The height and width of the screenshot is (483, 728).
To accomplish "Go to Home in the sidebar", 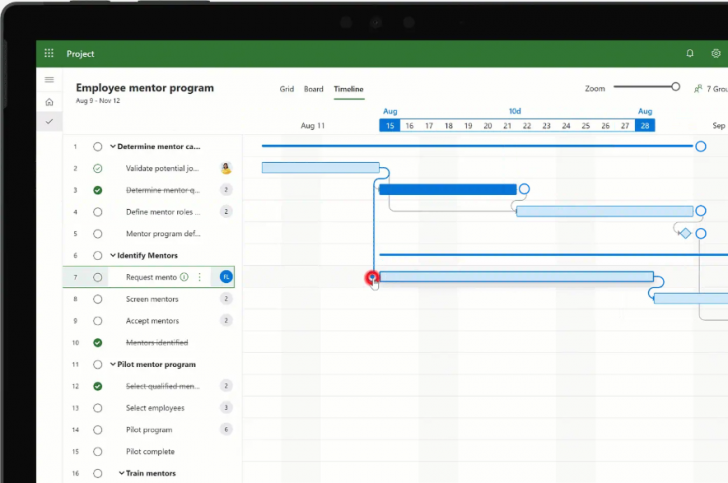I will (49, 102).
